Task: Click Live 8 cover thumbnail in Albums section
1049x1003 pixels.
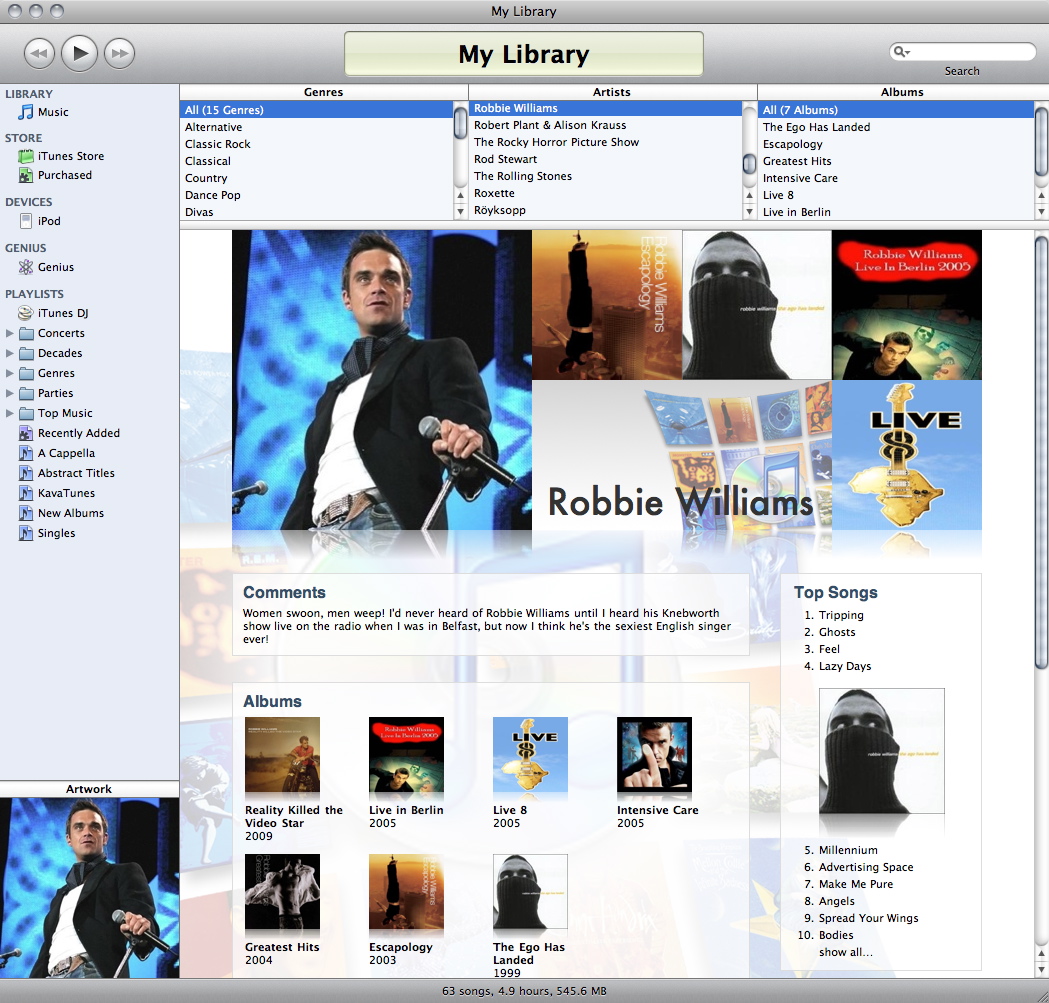Action: click(531, 755)
